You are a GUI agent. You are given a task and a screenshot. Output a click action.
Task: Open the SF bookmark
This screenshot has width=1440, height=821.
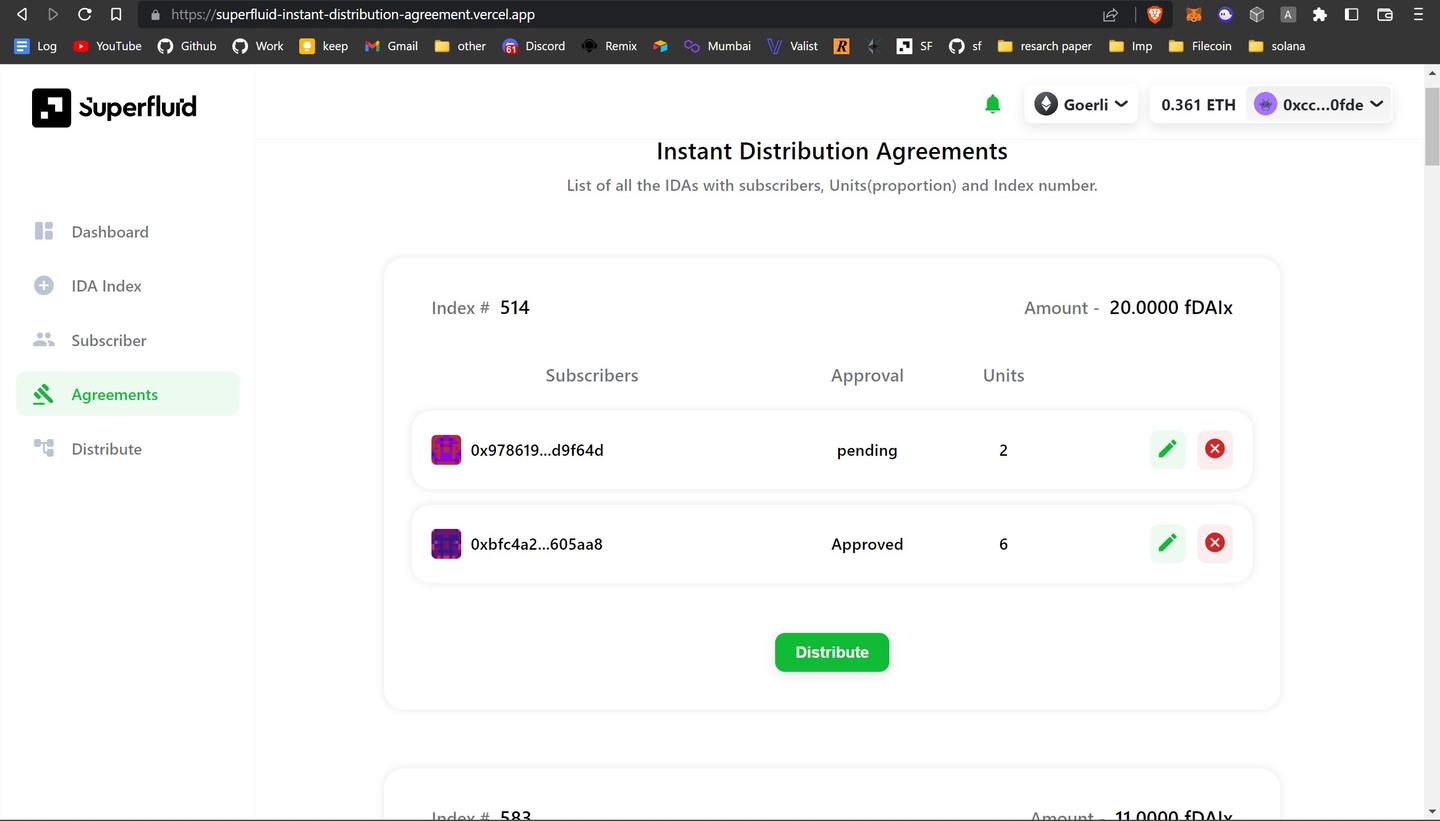915,46
